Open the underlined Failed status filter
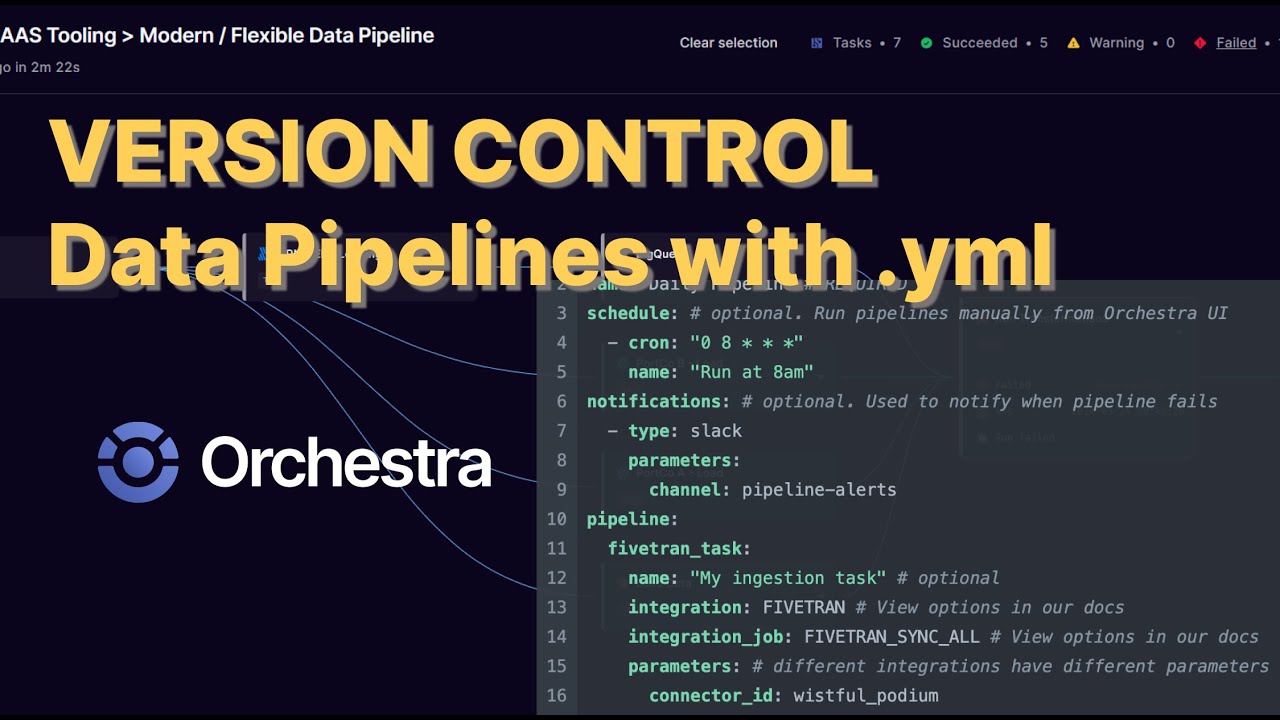The image size is (1280, 720). coord(1236,43)
